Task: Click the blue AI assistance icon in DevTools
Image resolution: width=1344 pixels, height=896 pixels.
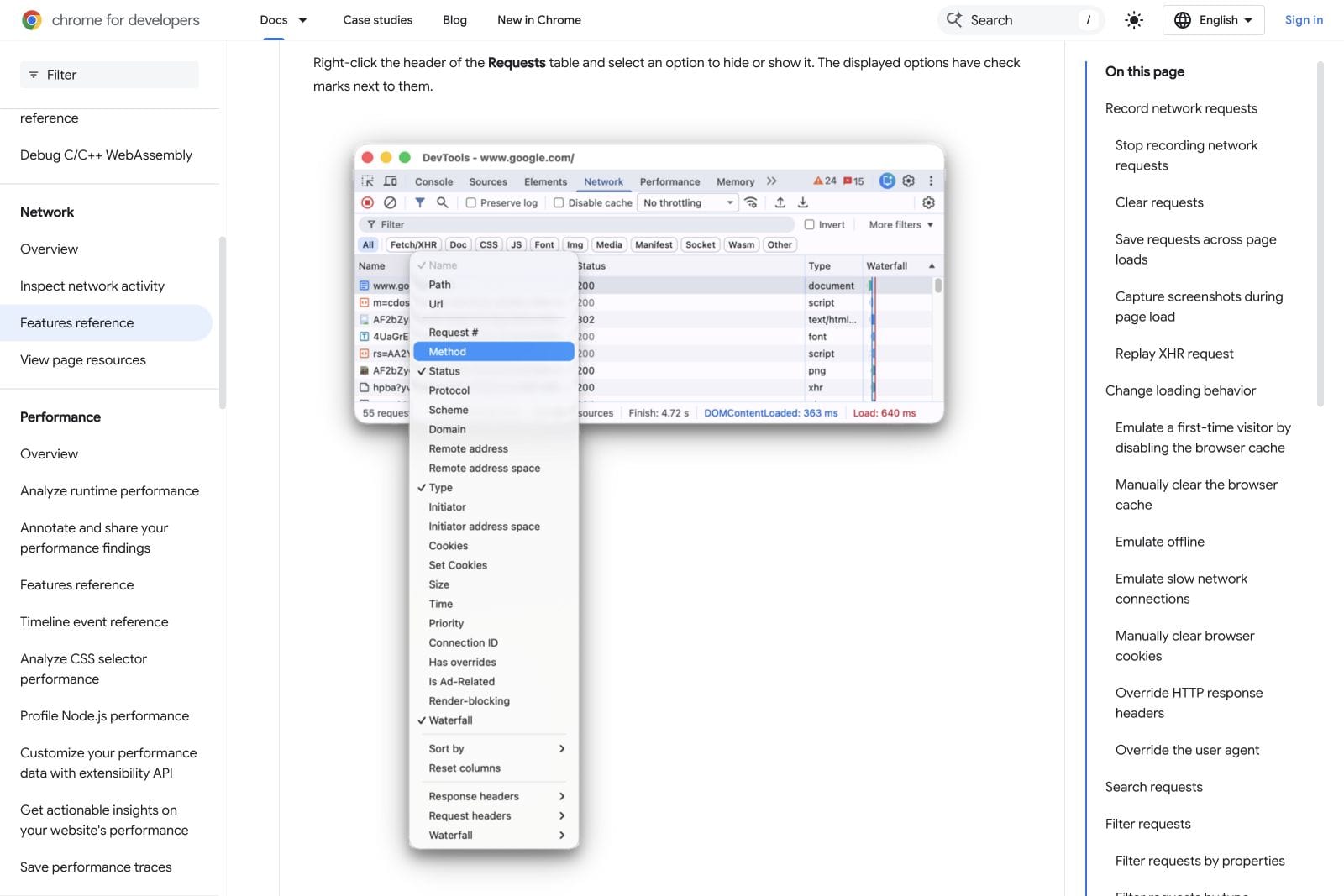Action: (x=887, y=181)
